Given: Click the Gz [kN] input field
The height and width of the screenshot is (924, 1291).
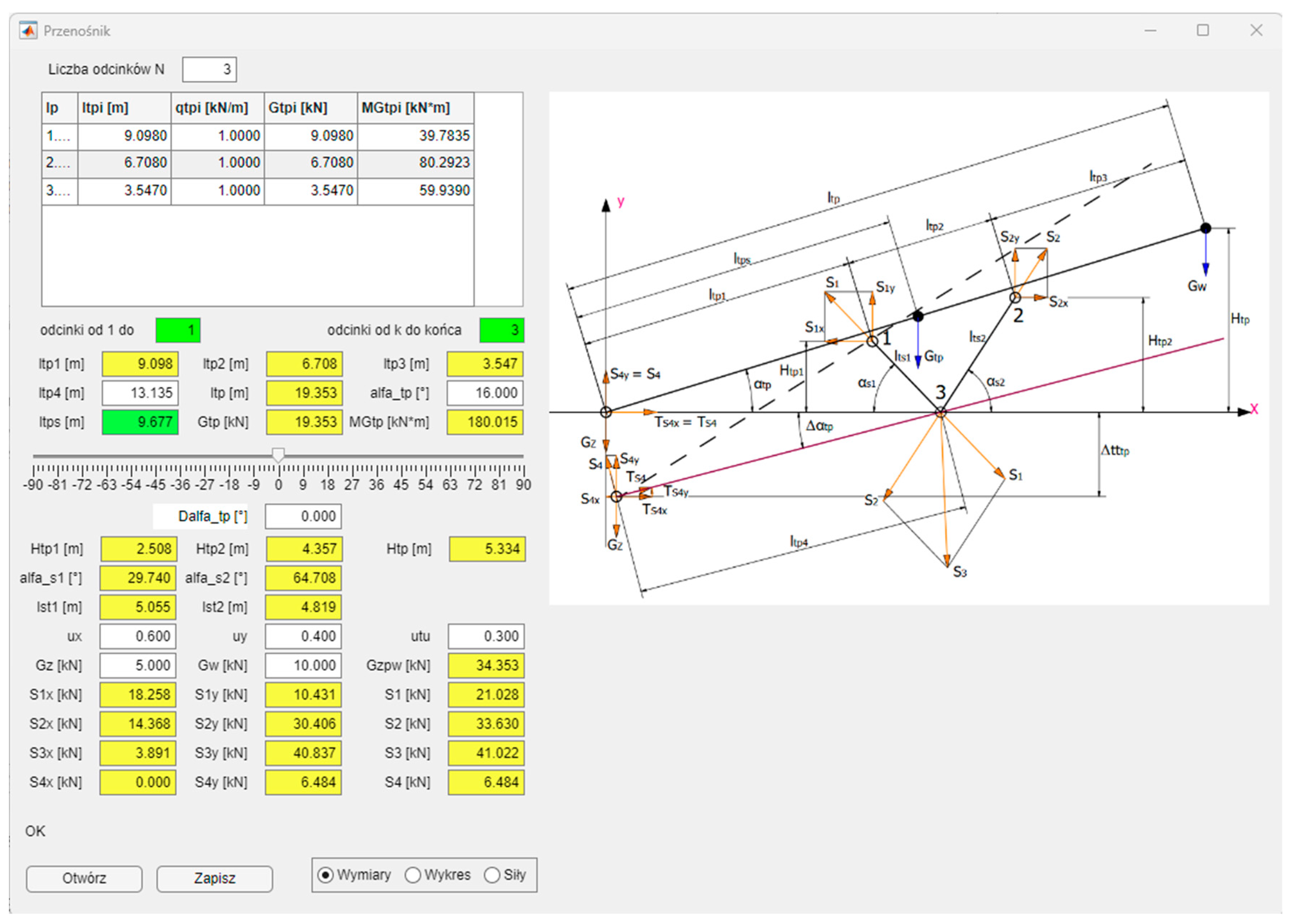Looking at the screenshot, I should click(138, 665).
